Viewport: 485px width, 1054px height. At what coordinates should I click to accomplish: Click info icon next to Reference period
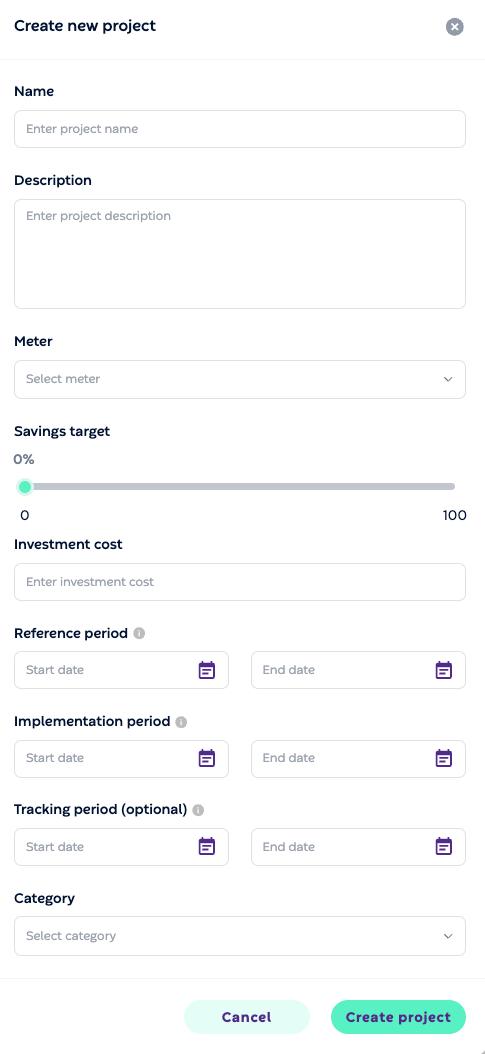click(139, 633)
